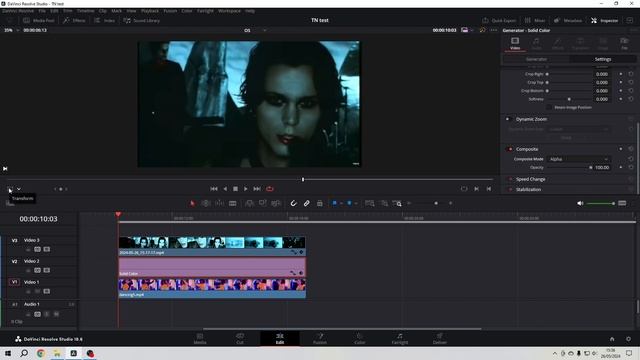
Task: Toggle the Dynamic Zoom enable switch
Action: (x=508, y=119)
